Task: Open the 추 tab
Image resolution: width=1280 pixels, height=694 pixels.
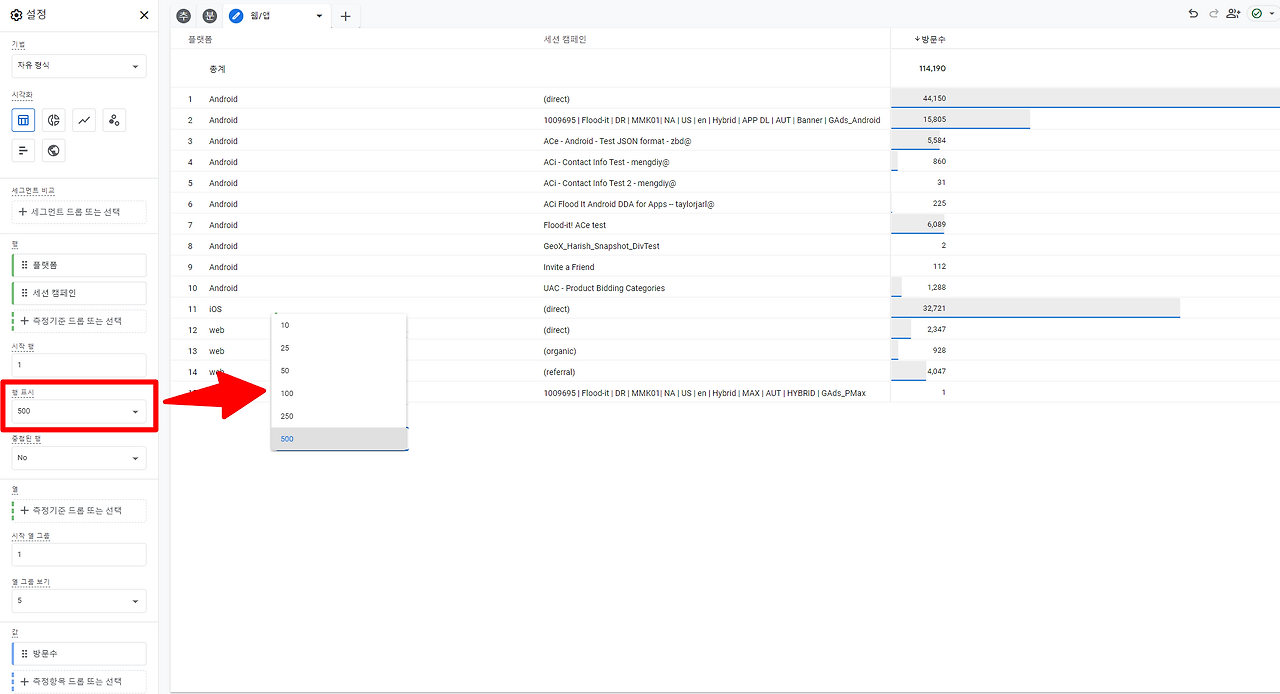Action: pyautogui.click(x=183, y=16)
